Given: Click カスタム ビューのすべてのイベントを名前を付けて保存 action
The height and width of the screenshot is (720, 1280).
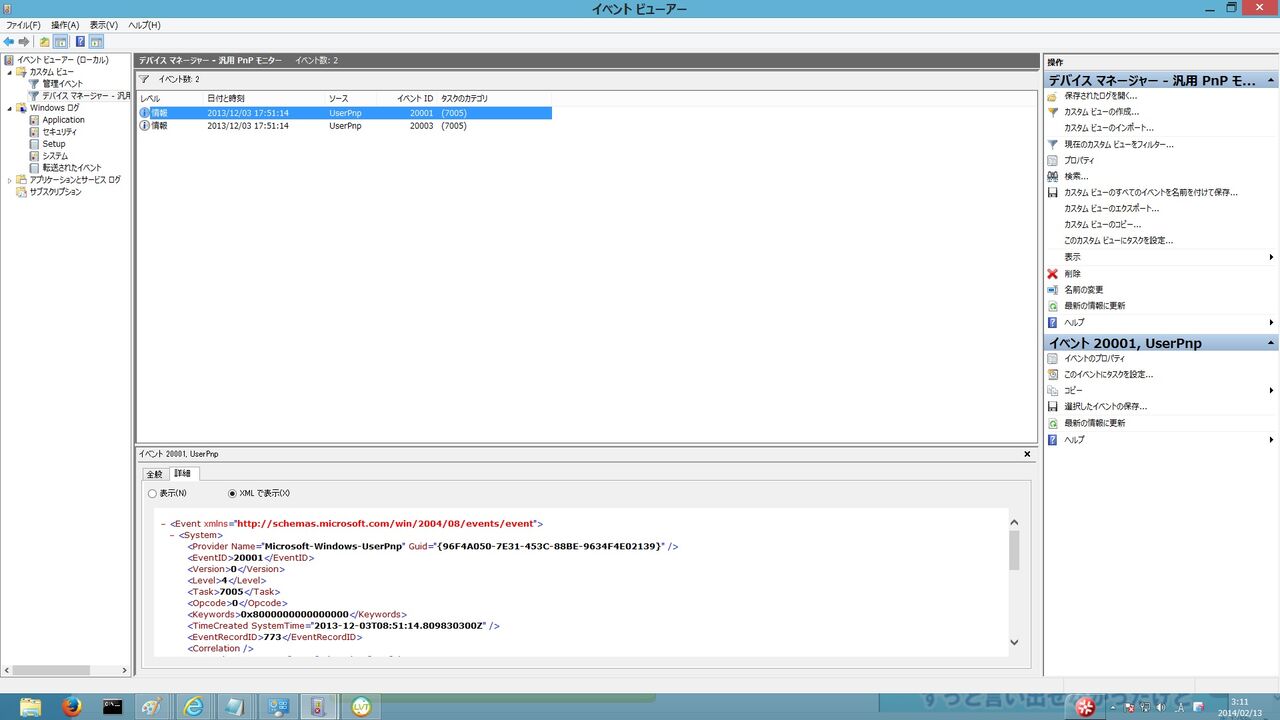Looking at the screenshot, I should click(1150, 192).
